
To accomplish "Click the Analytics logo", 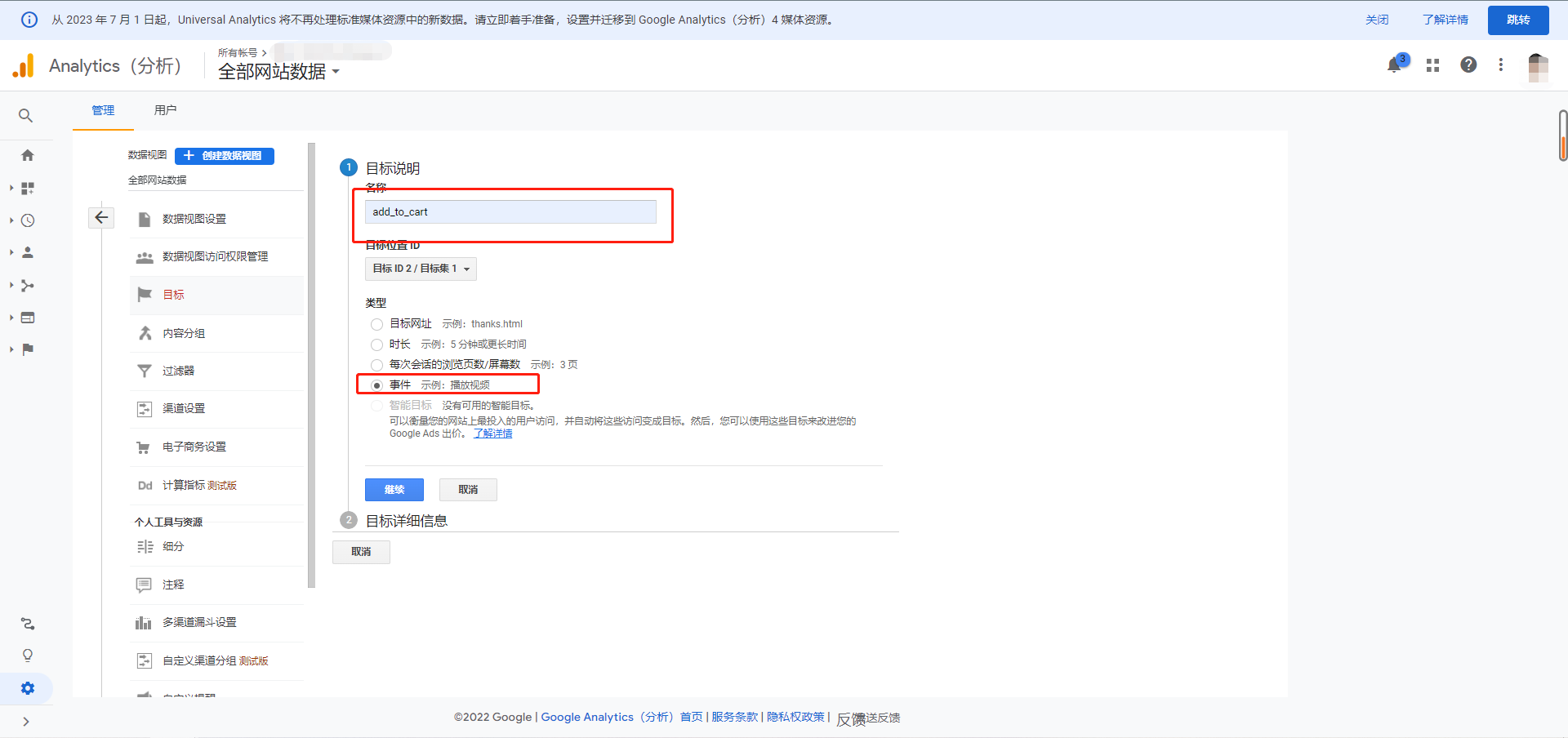I will (23, 66).
